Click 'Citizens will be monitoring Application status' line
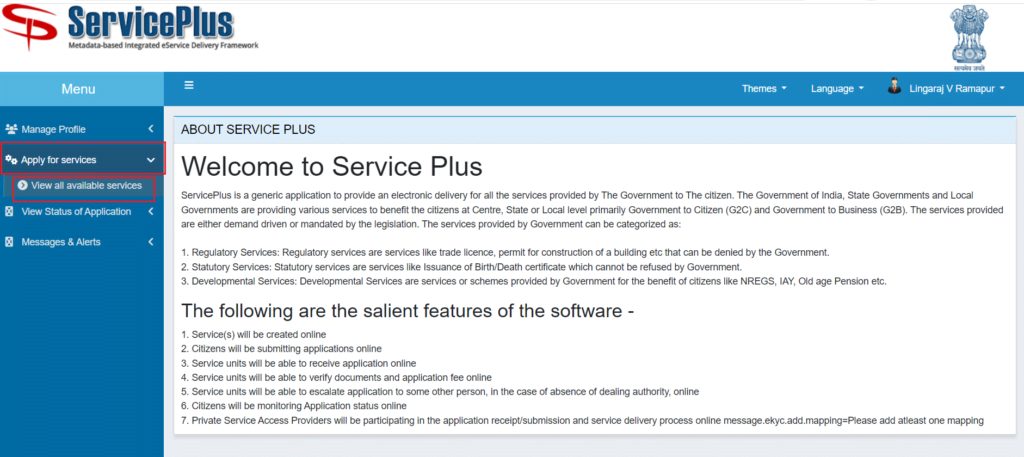Viewport: 1024px width, 457px height. click(x=294, y=406)
